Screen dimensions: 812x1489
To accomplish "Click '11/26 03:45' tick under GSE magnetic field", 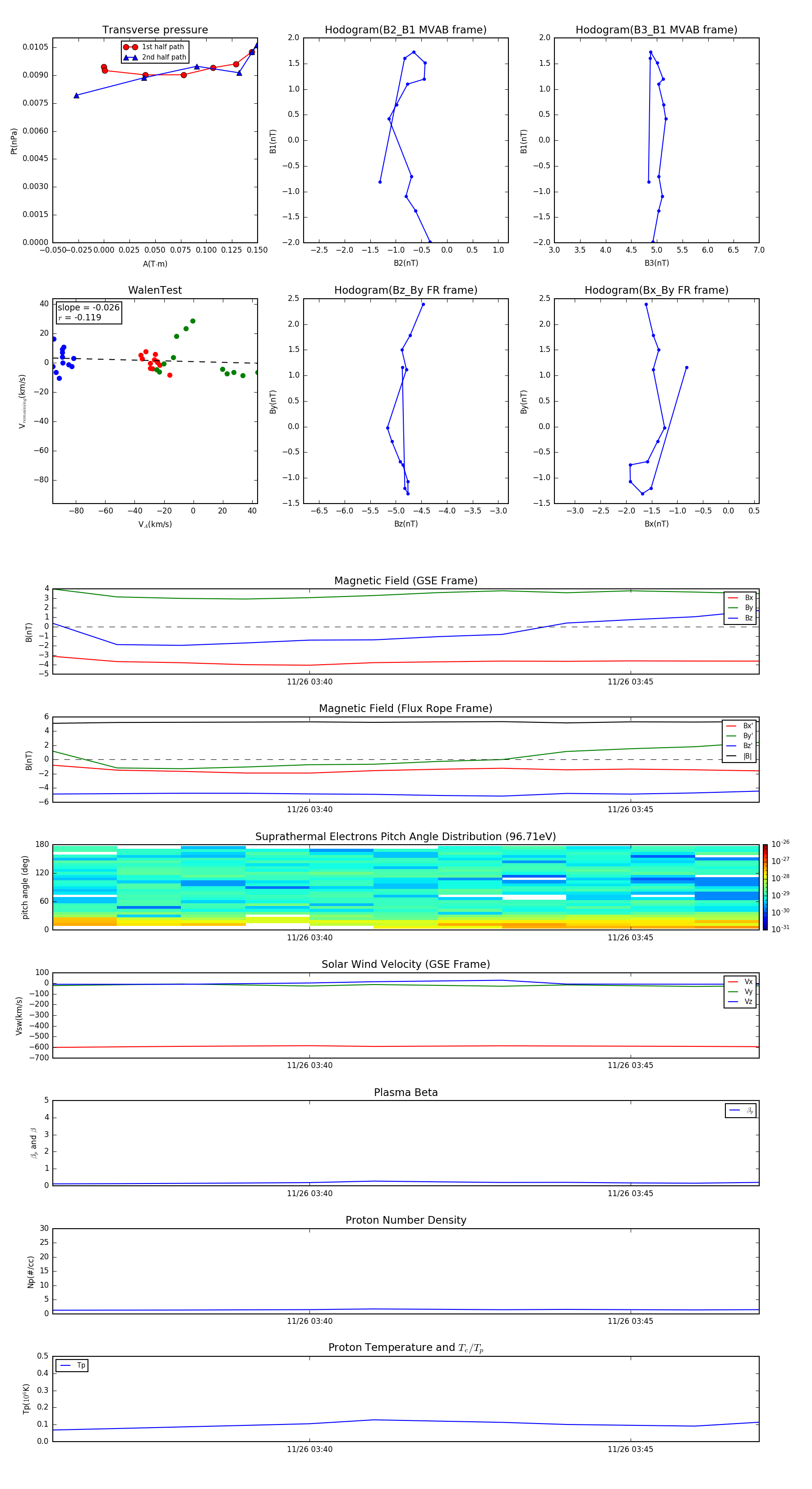I will (x=631, y=682).
